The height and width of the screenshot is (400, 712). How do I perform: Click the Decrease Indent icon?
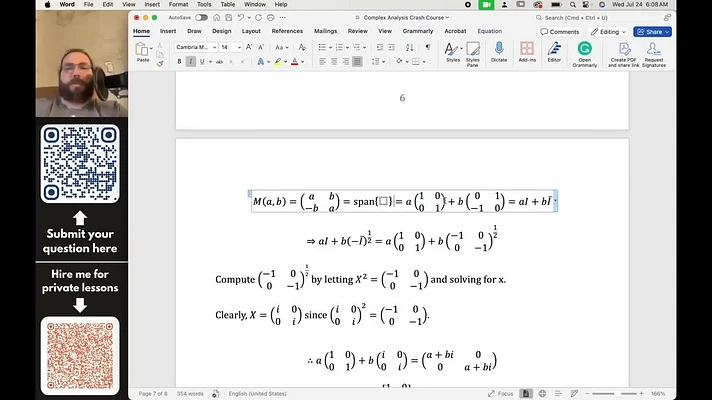point(380,47)
